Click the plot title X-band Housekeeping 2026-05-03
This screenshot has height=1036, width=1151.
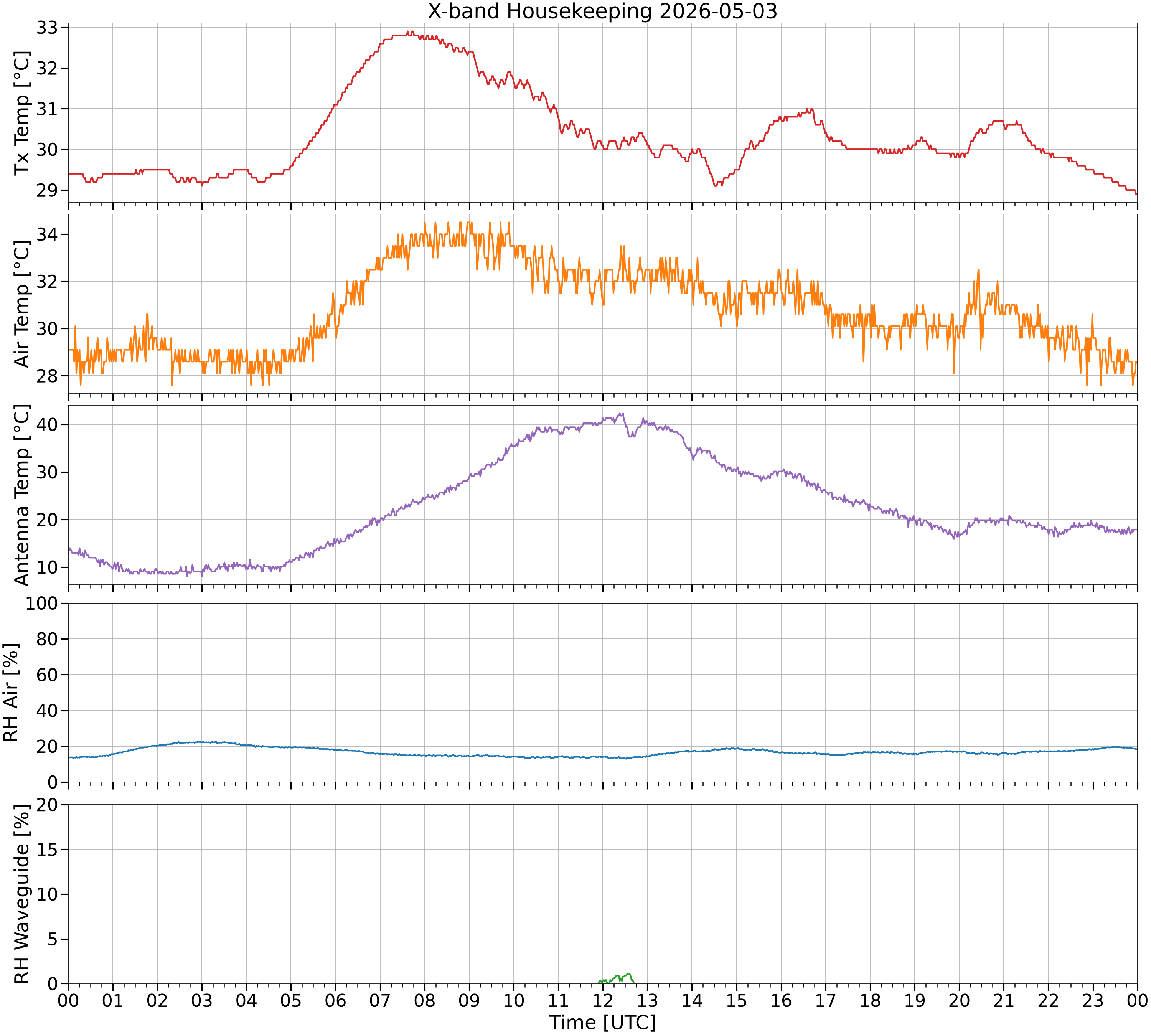point(602,12)
